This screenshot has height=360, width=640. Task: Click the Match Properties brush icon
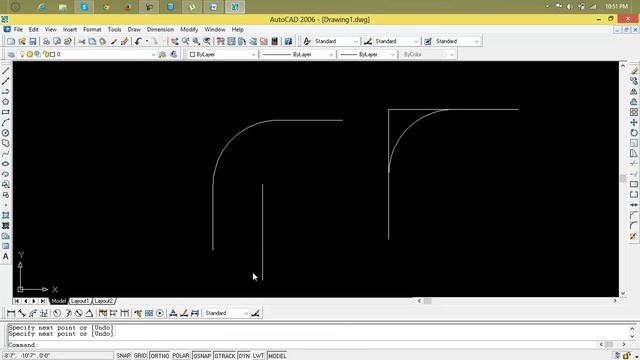coord(114,41)
